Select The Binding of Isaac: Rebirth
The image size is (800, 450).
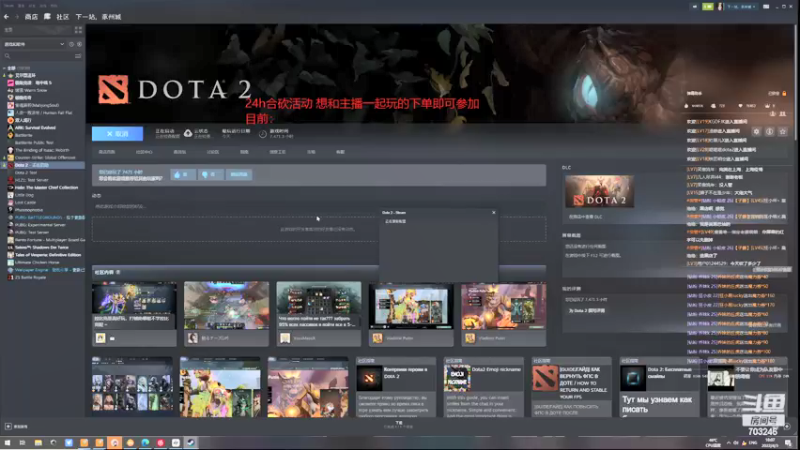click(42, 150)
